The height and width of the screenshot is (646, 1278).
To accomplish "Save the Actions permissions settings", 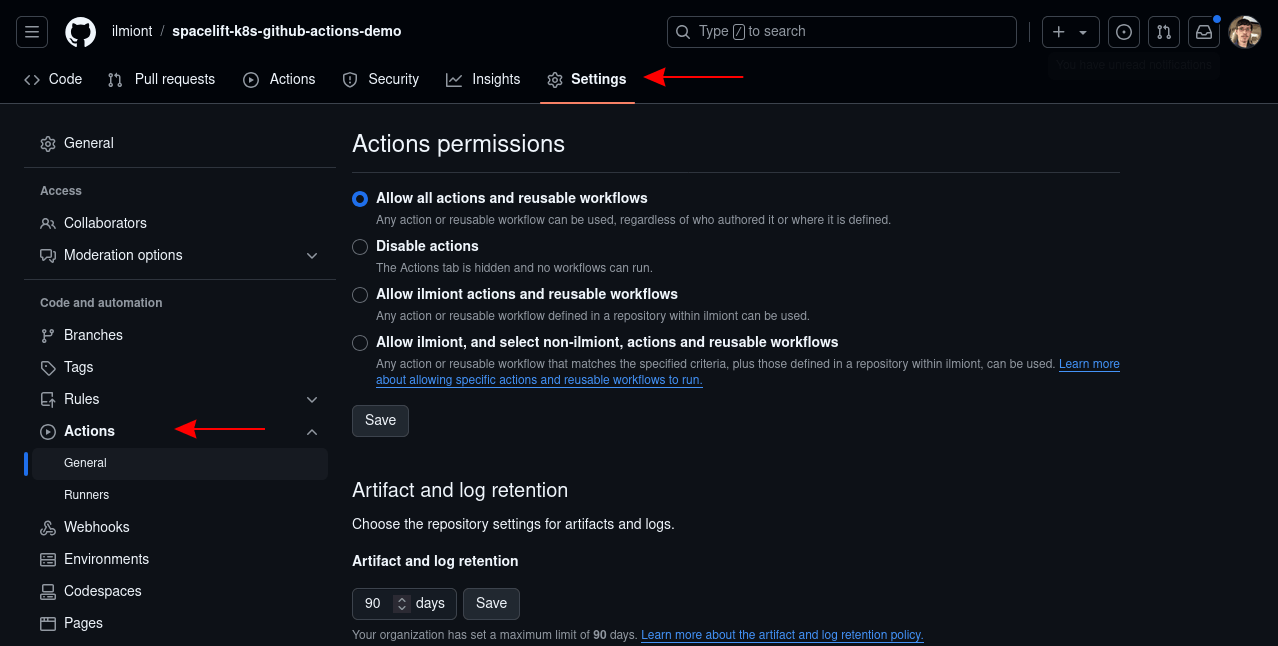I will click(x=380, y=420).
